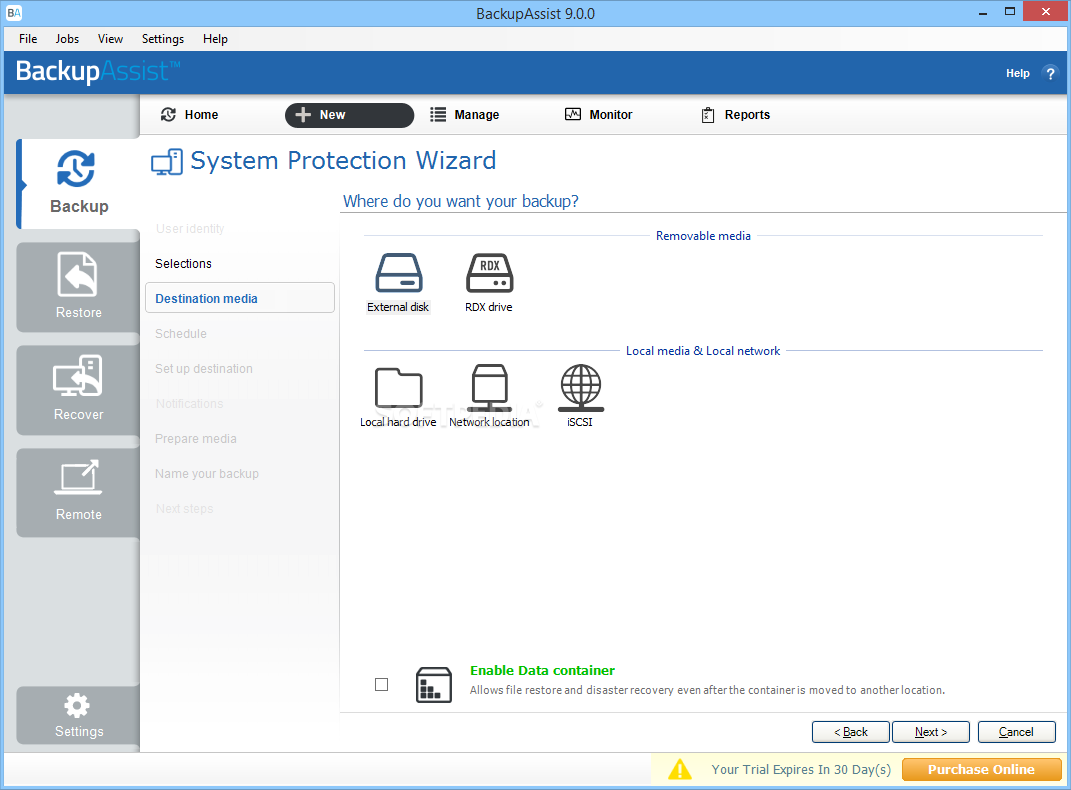The width and height of the screenshot is (1071, 790).
Task: Open the Monitor tab
Action: [x=598, y=115]
